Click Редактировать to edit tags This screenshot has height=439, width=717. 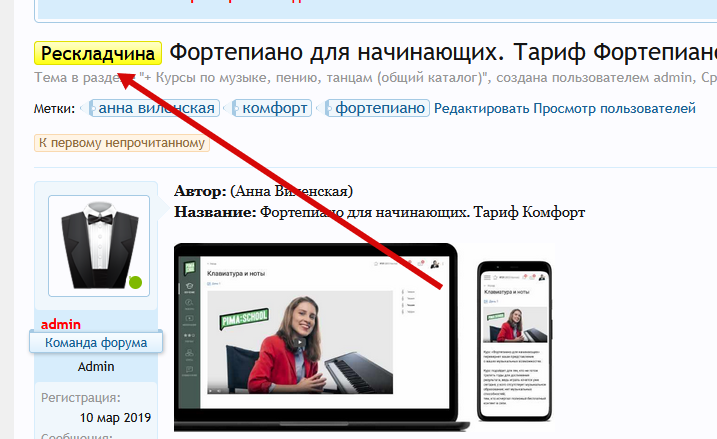coord(481,108)
